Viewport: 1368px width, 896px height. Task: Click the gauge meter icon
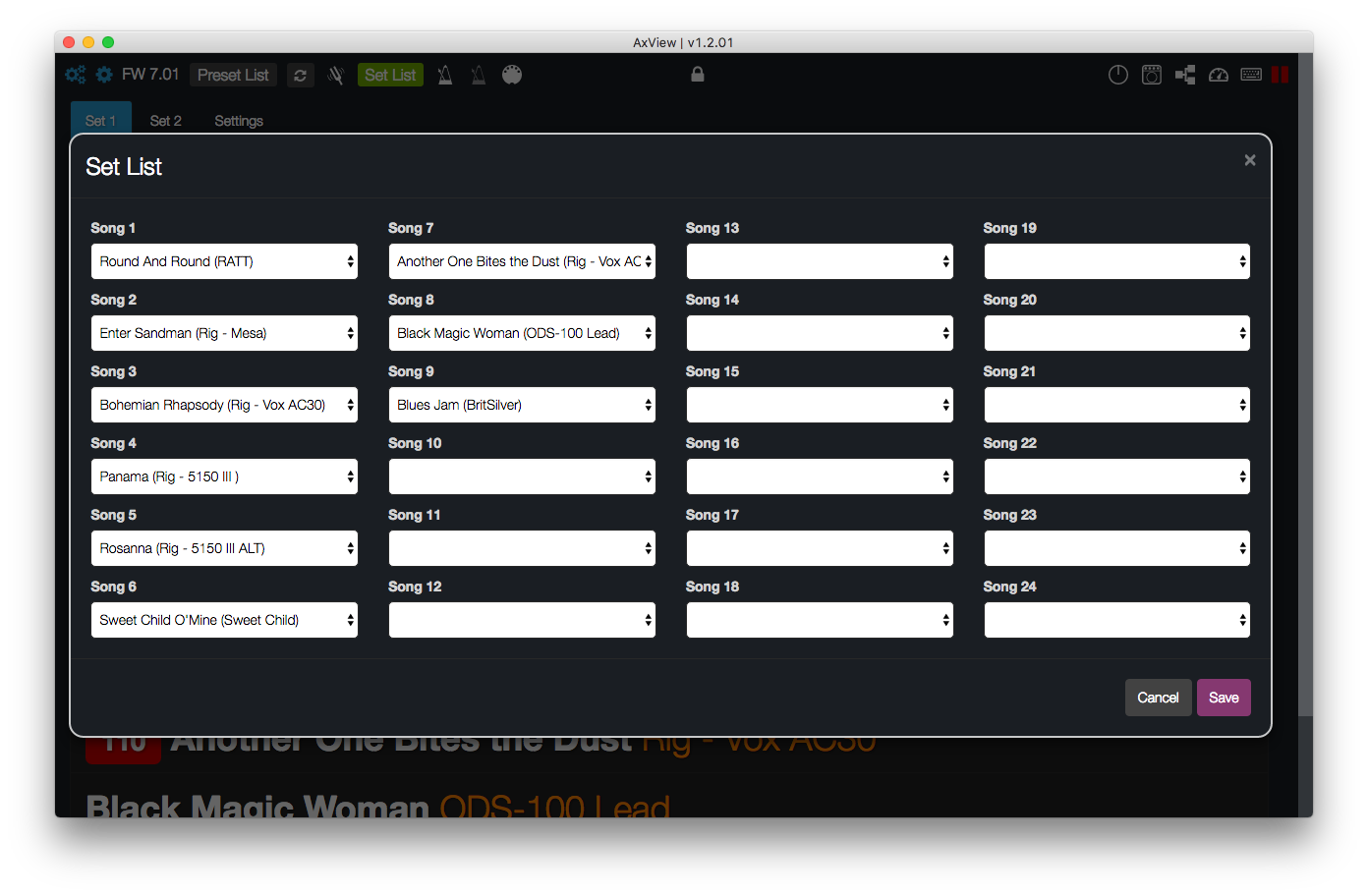tap(1219, 75)
